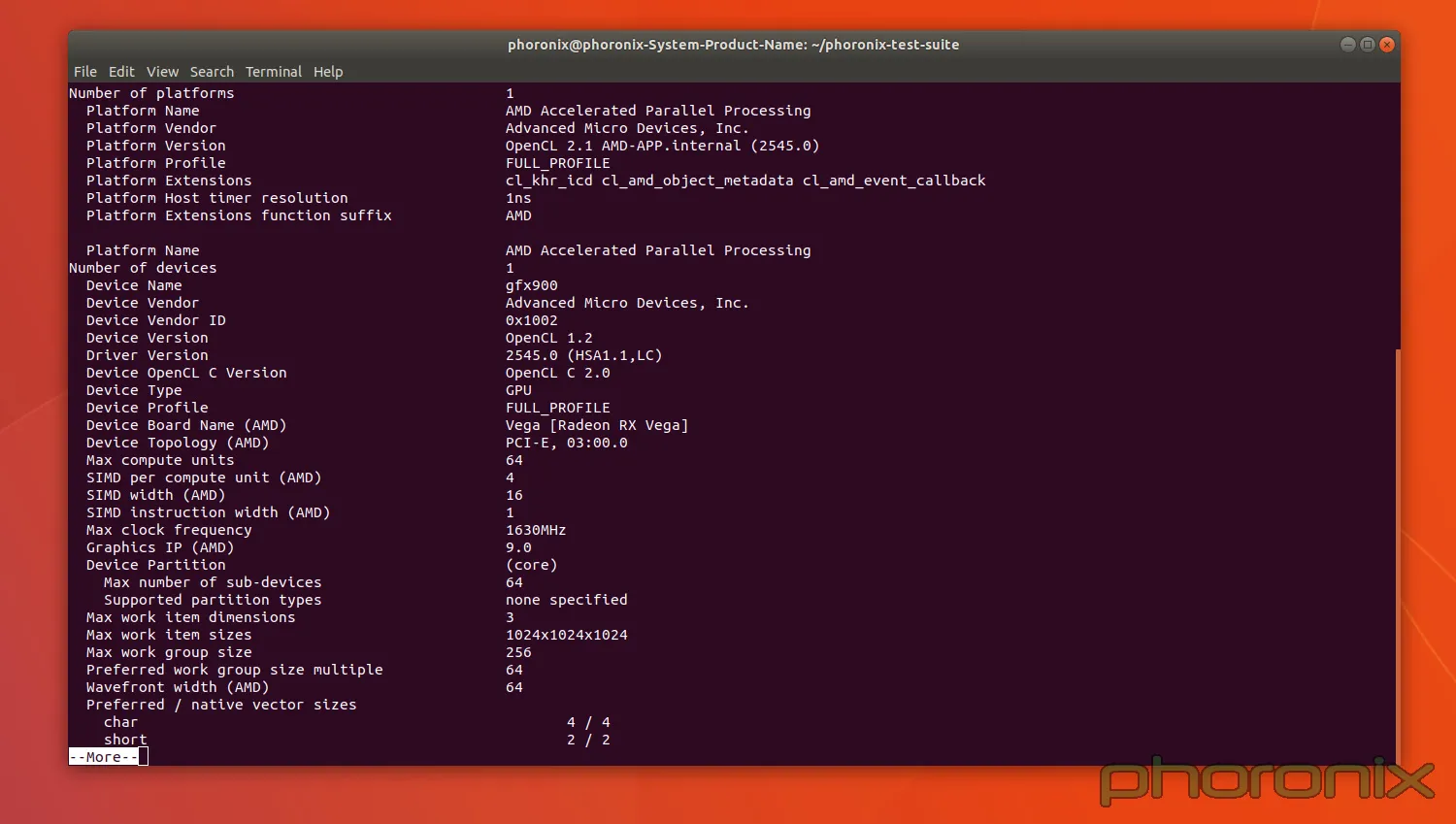The width and height of the screenshot is (1456, 824).
Task: Click 'Vega [Radeon RX Vega]' board name
Action: point(597,425)
